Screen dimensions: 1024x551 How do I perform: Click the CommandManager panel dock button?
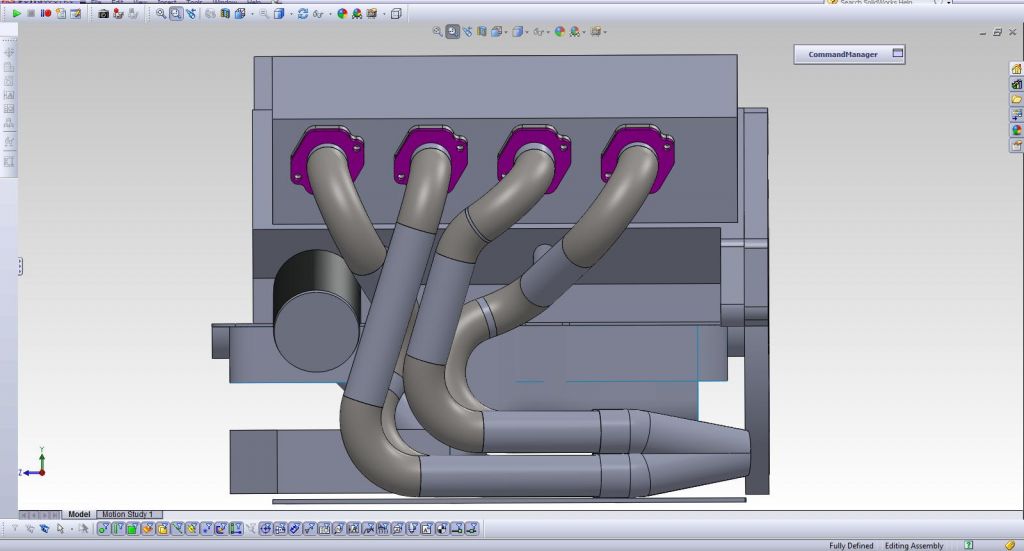(x=897, y=54)
